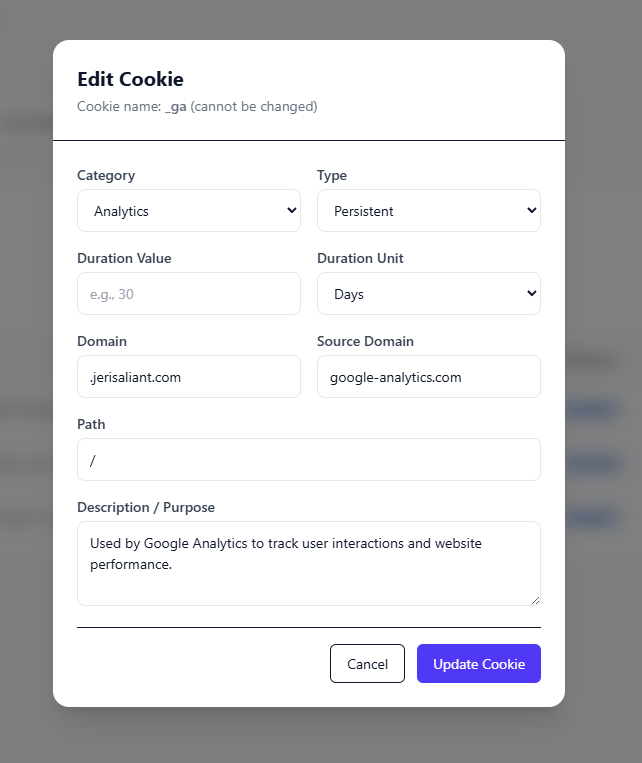Click the Source Domain label

click(365, 341)
